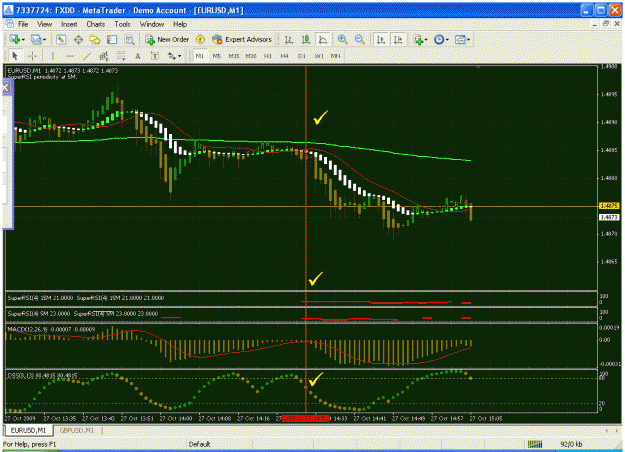625x452 pixels.
Task: Click the New Order button
Action: pyautogui.click(x=167, y=39)
